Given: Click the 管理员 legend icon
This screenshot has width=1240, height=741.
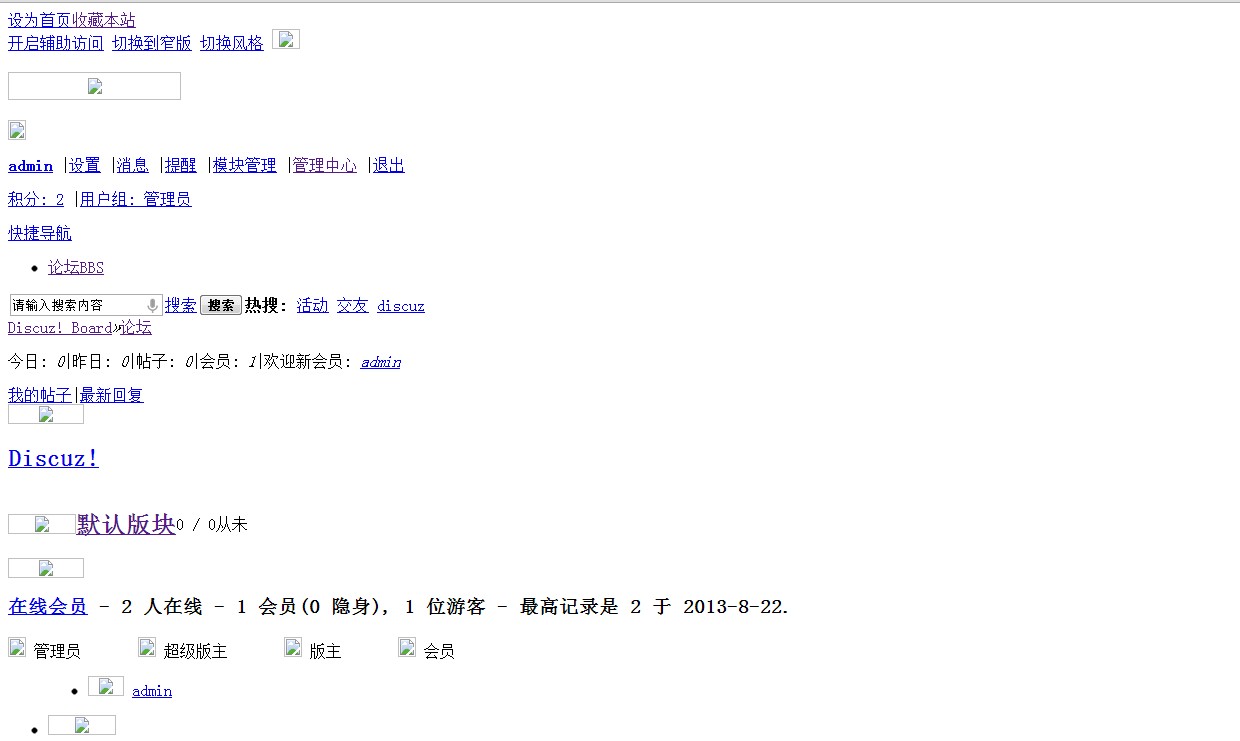Looking at the screenshot, I should (x=17, y=647).
